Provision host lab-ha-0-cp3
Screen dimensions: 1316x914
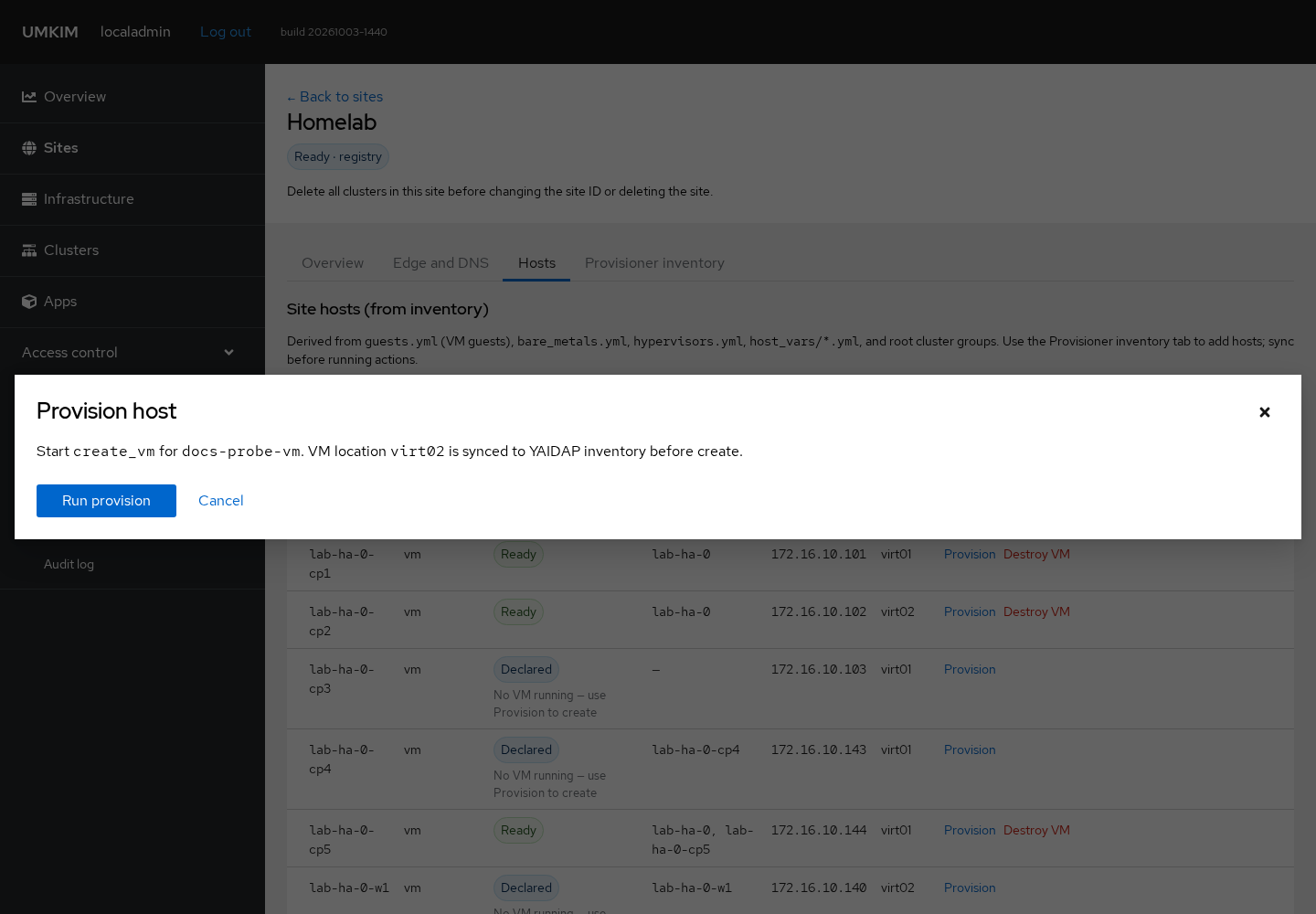[x=970, y=670]
